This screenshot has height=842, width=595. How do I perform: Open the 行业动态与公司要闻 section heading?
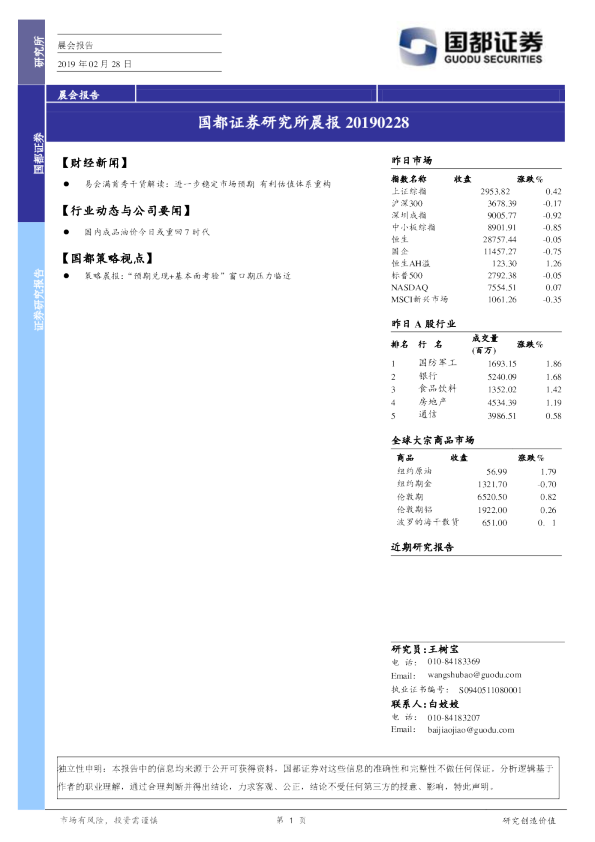point(126,210)
